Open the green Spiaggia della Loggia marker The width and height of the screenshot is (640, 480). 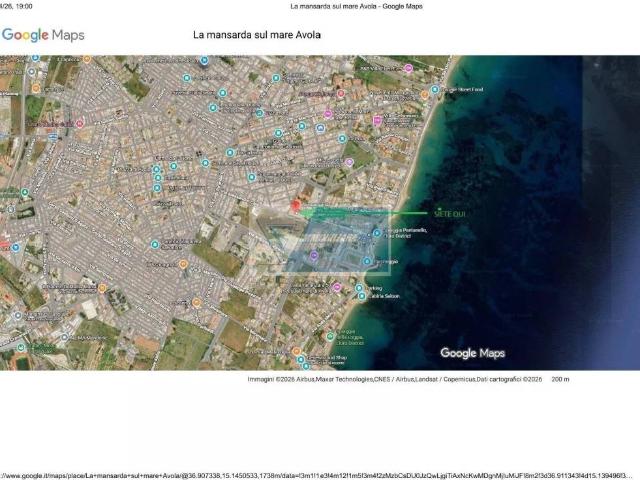click(x=330, y=337)
